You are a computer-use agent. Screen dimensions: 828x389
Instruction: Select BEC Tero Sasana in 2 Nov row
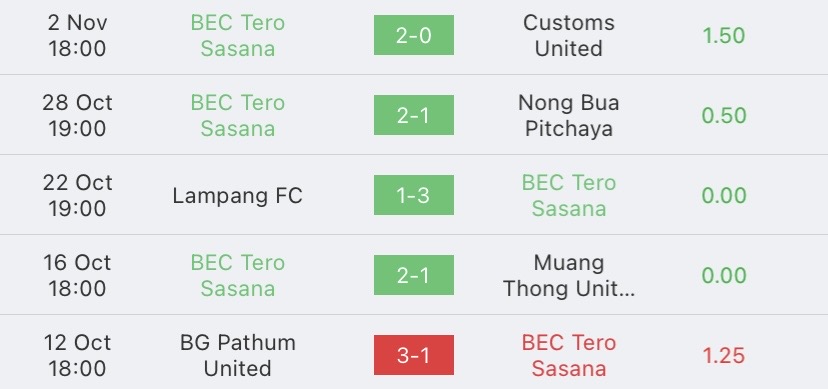[237, 35]
